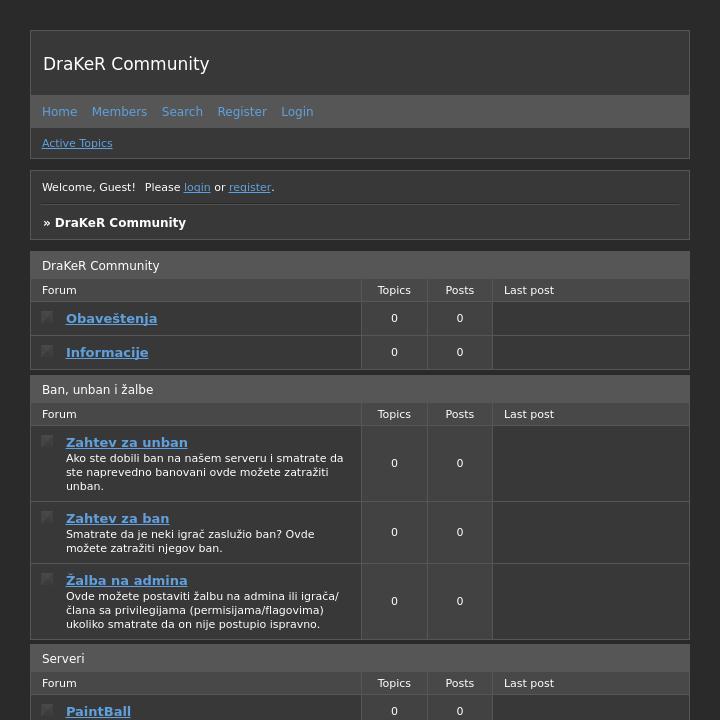Open the Obaveštenja forum

[x=111, y=318]
